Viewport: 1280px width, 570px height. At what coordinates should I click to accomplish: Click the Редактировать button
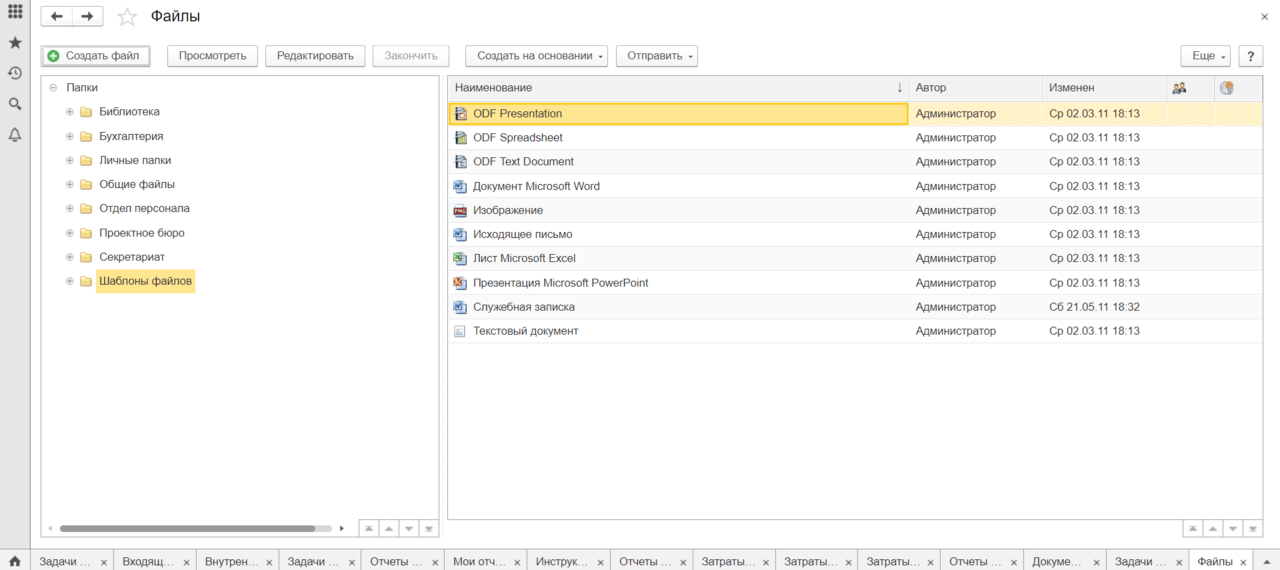pos(315,56)
